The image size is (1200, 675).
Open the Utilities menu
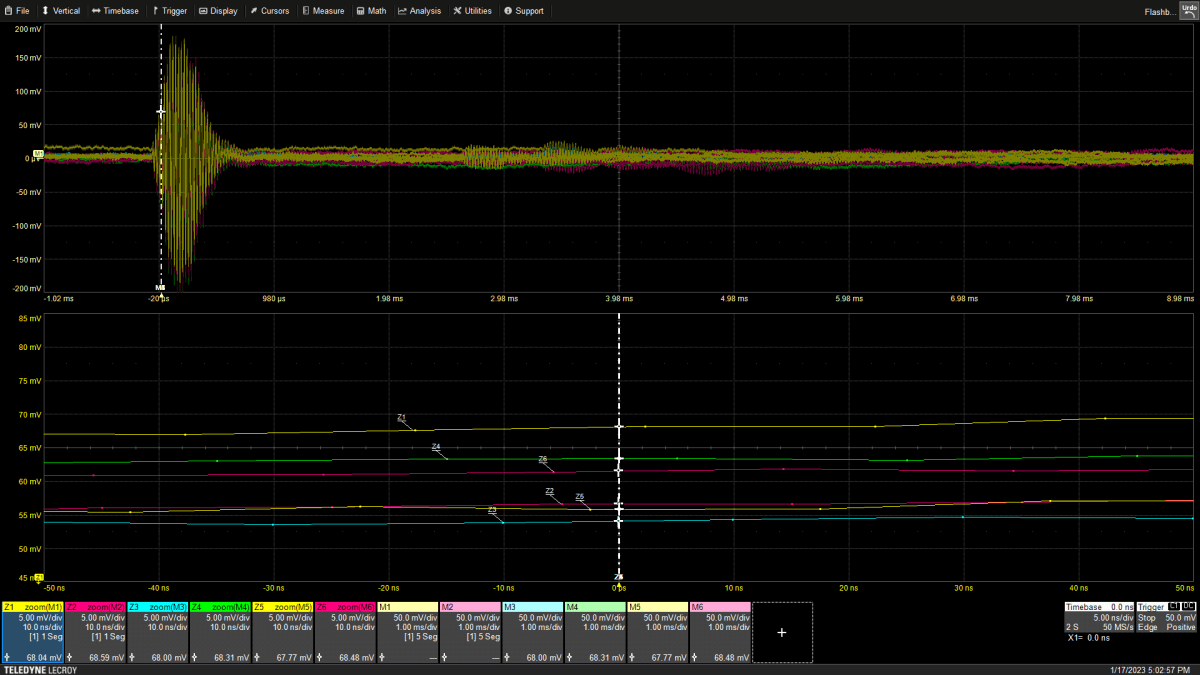(472, 11)
